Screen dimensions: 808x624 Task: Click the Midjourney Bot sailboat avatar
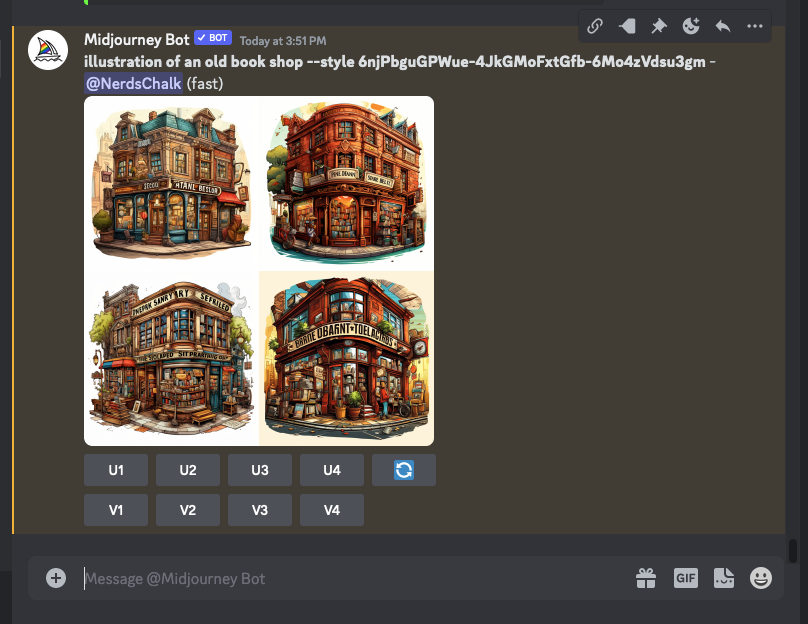pyautogui.click(x=48, y=50)
